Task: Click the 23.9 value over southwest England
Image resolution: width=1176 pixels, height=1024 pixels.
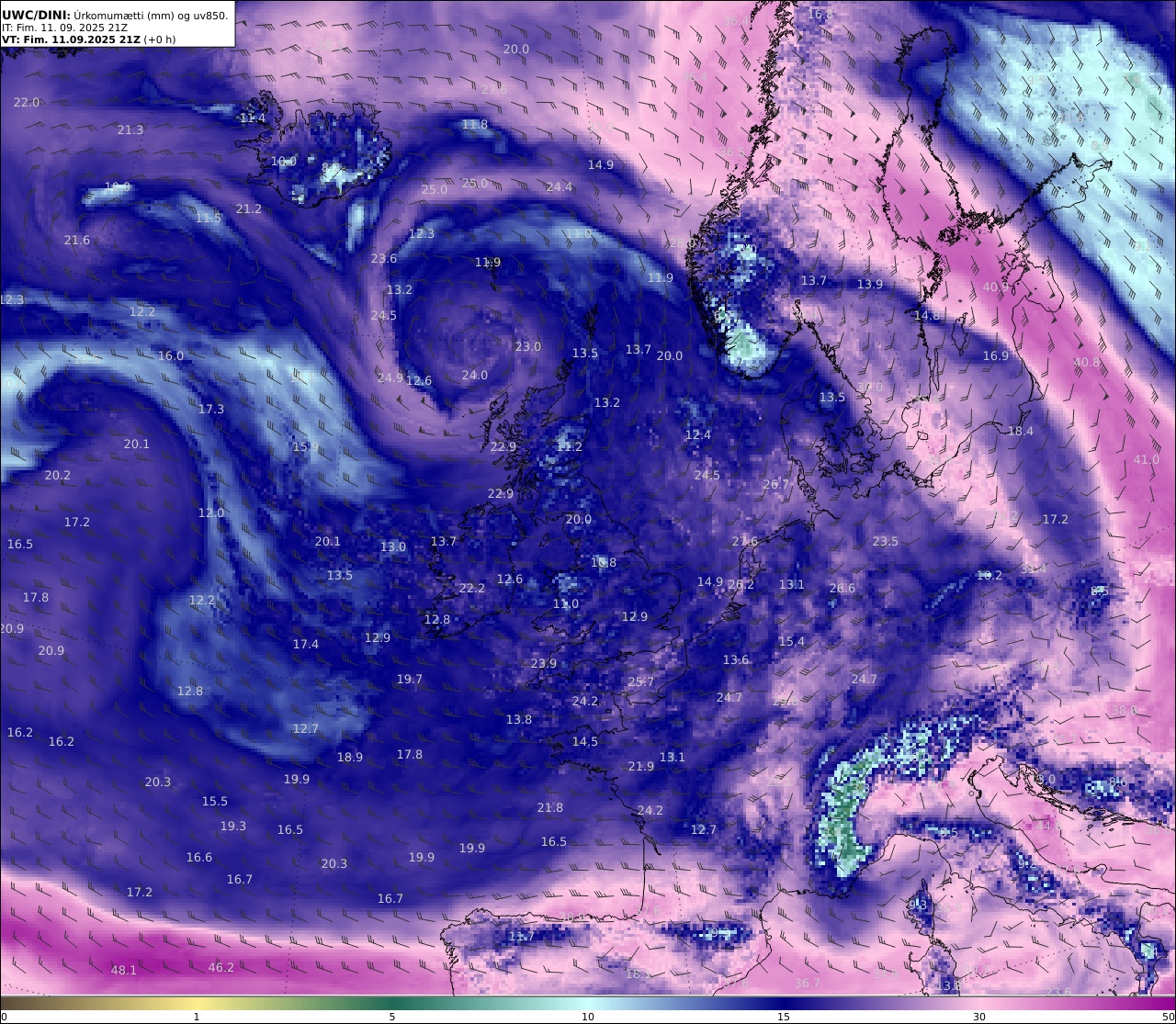Action: click(x=544, y=663)
